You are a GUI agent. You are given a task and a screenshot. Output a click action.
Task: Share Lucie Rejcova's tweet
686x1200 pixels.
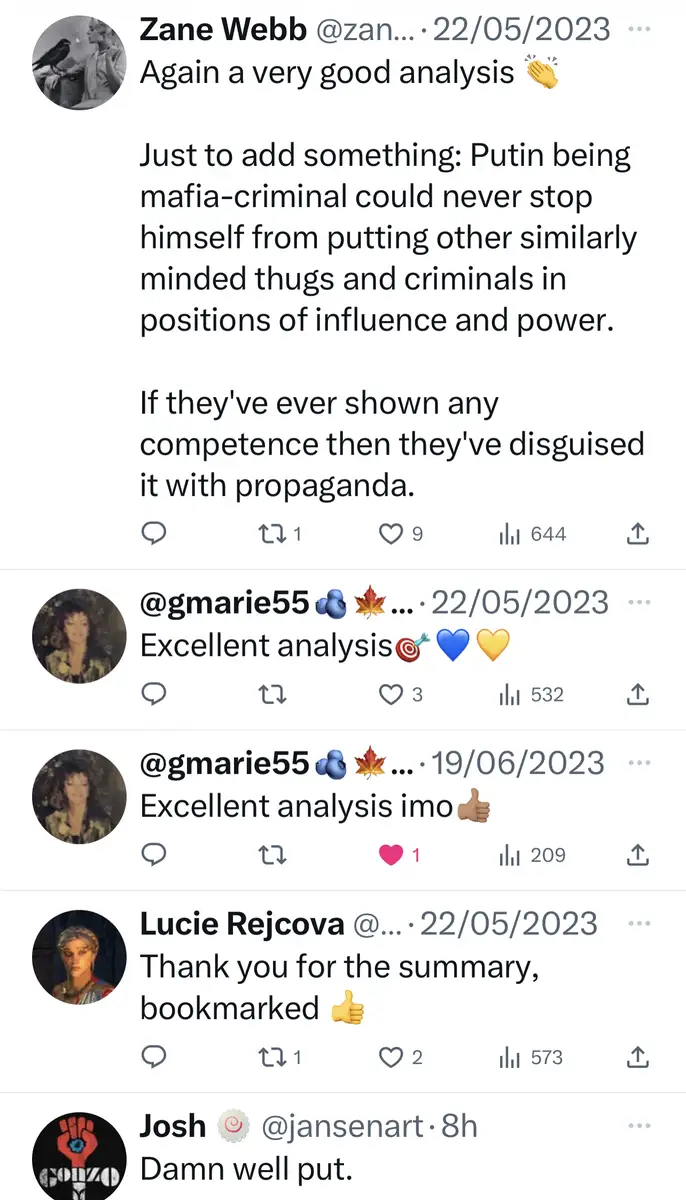click(637, 1057)
